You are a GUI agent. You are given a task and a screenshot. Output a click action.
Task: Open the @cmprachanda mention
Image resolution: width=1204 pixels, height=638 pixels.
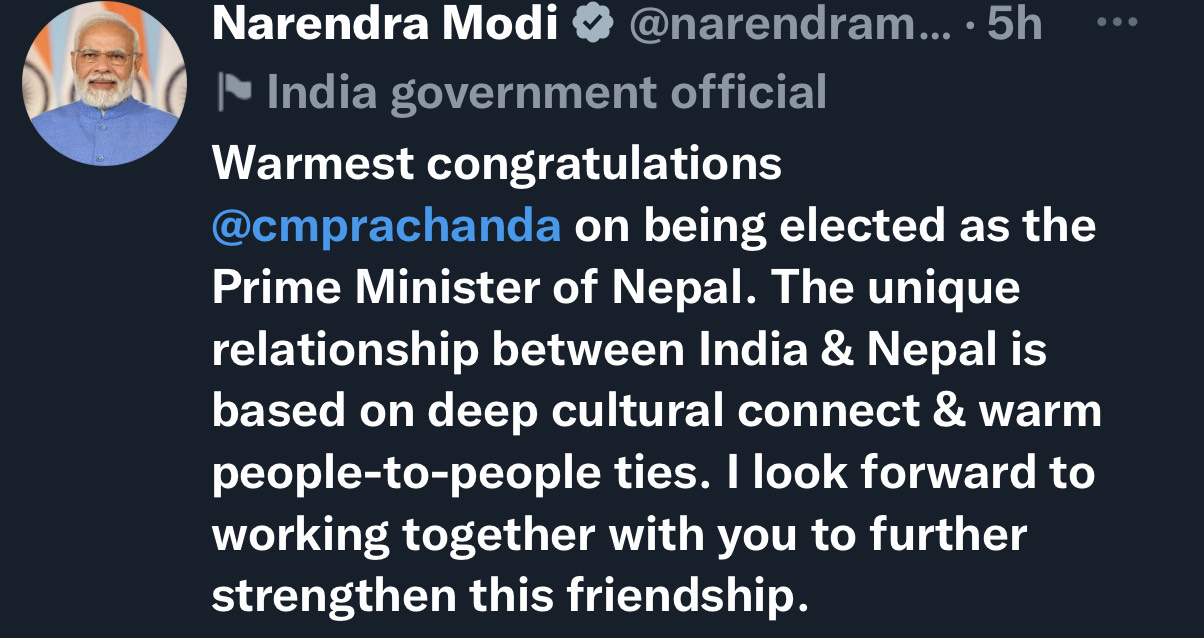point(386,226)
